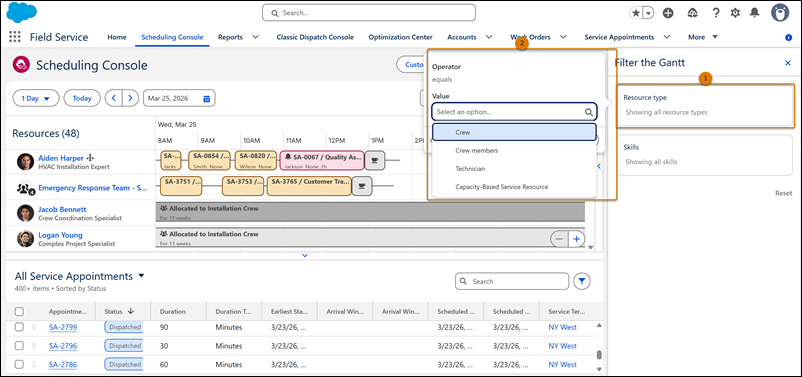
Task: Open the More navigation menu
Action: 703,37
